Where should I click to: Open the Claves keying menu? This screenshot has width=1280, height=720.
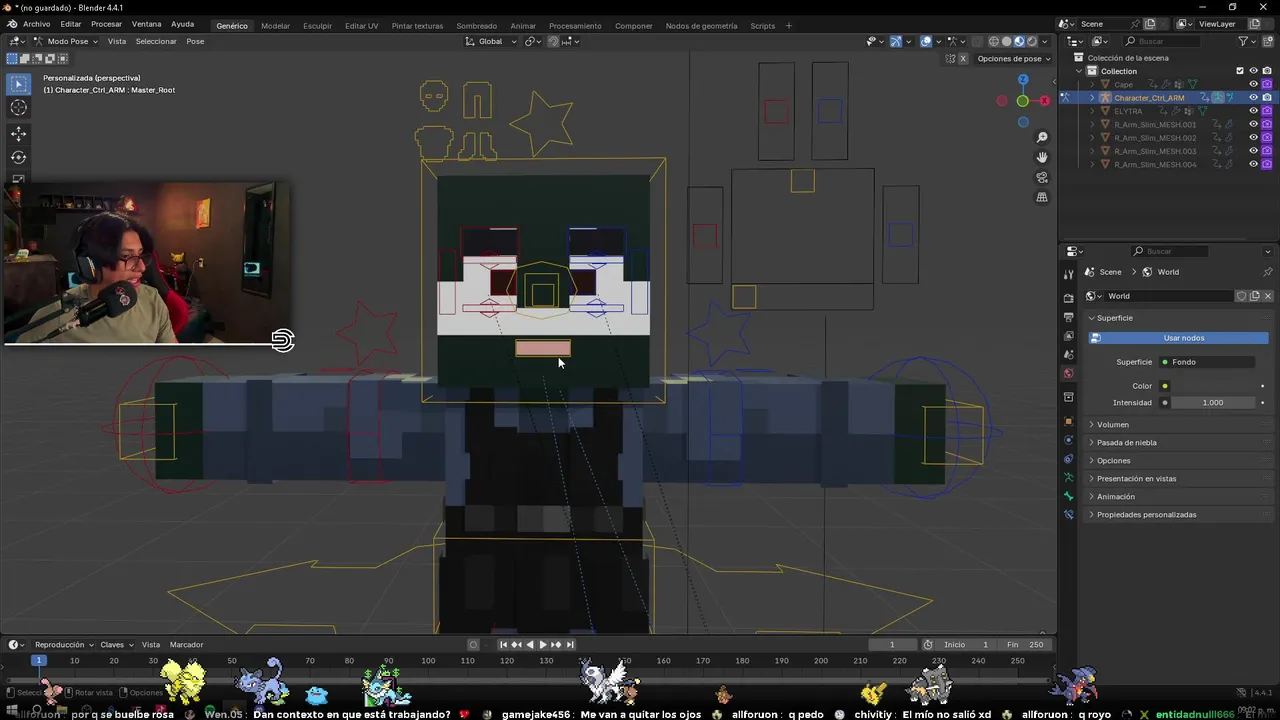click(x=116, y=645)
